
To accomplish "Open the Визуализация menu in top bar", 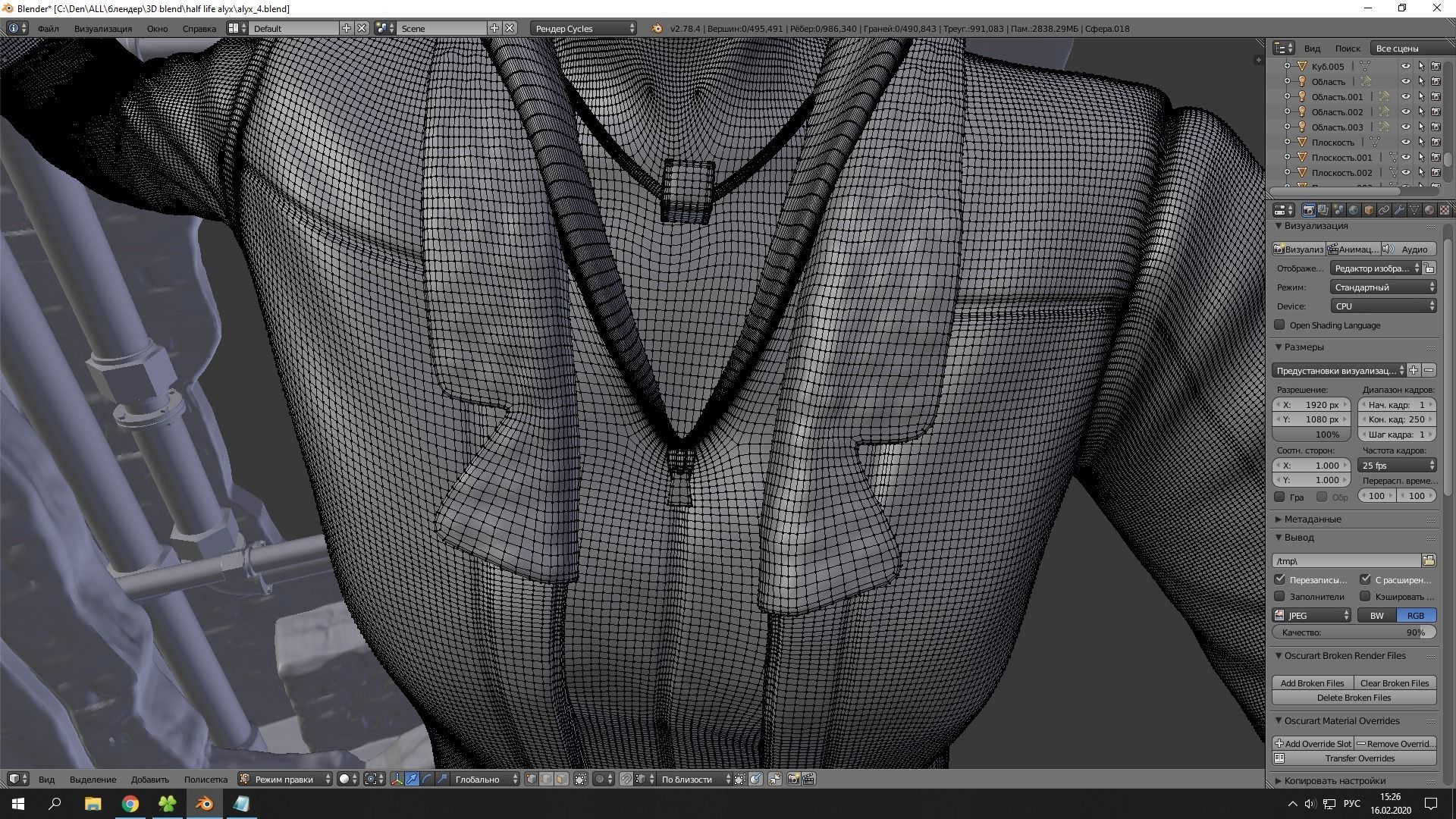I will (x=103, y=28).
